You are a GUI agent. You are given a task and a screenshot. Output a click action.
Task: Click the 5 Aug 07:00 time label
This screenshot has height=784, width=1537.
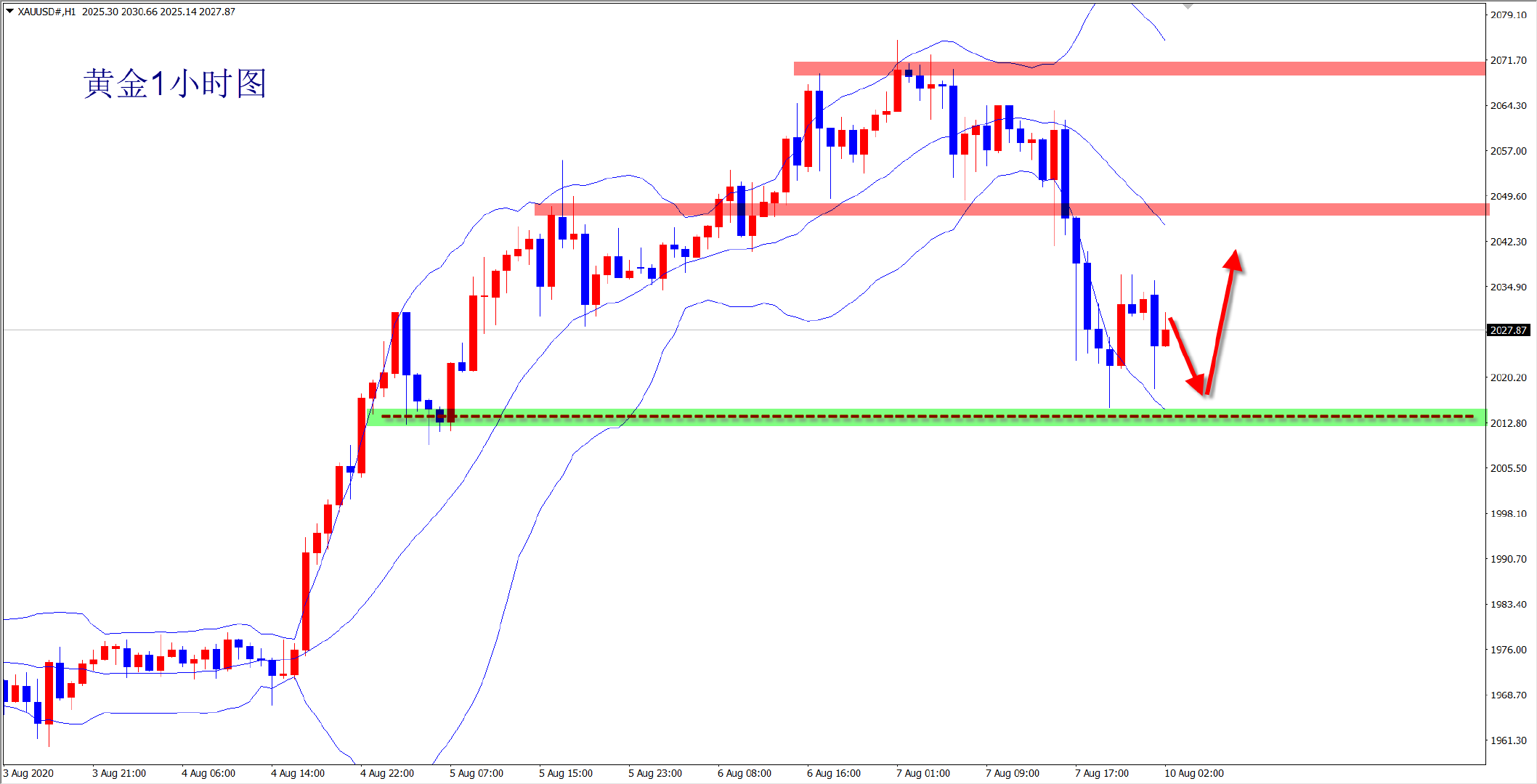coord(476,773)
